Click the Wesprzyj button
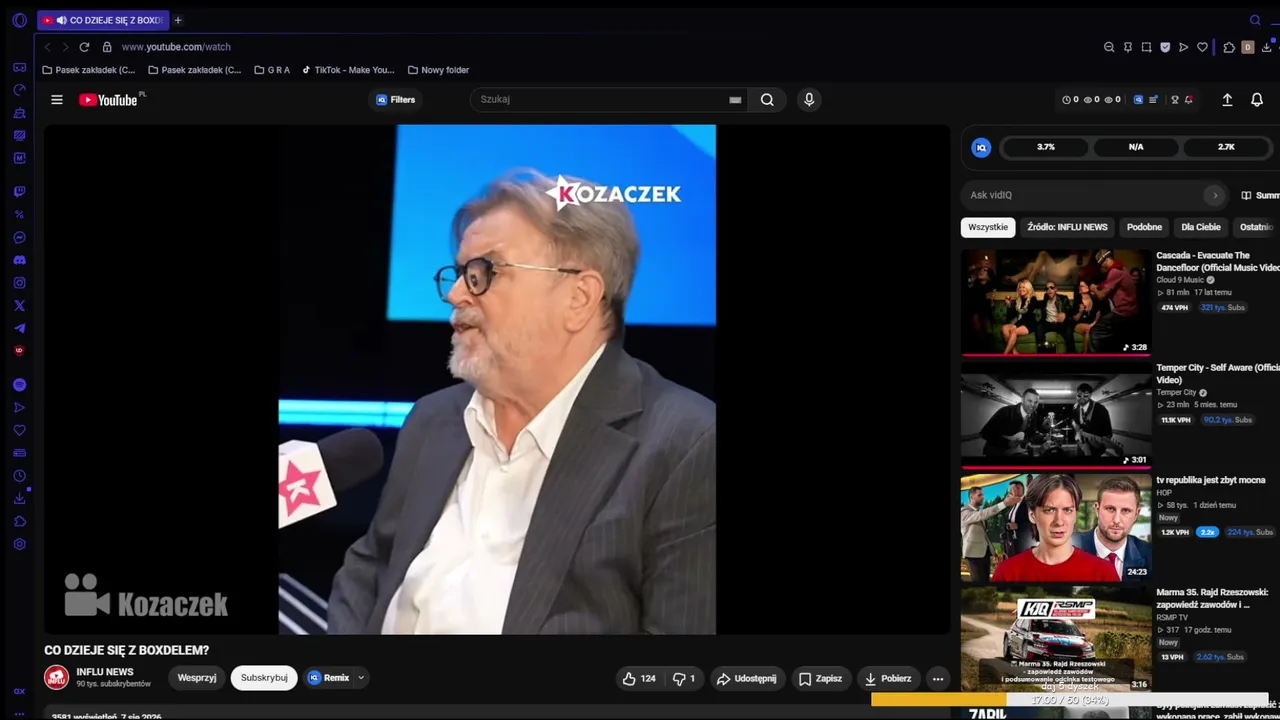 [197, 678]
